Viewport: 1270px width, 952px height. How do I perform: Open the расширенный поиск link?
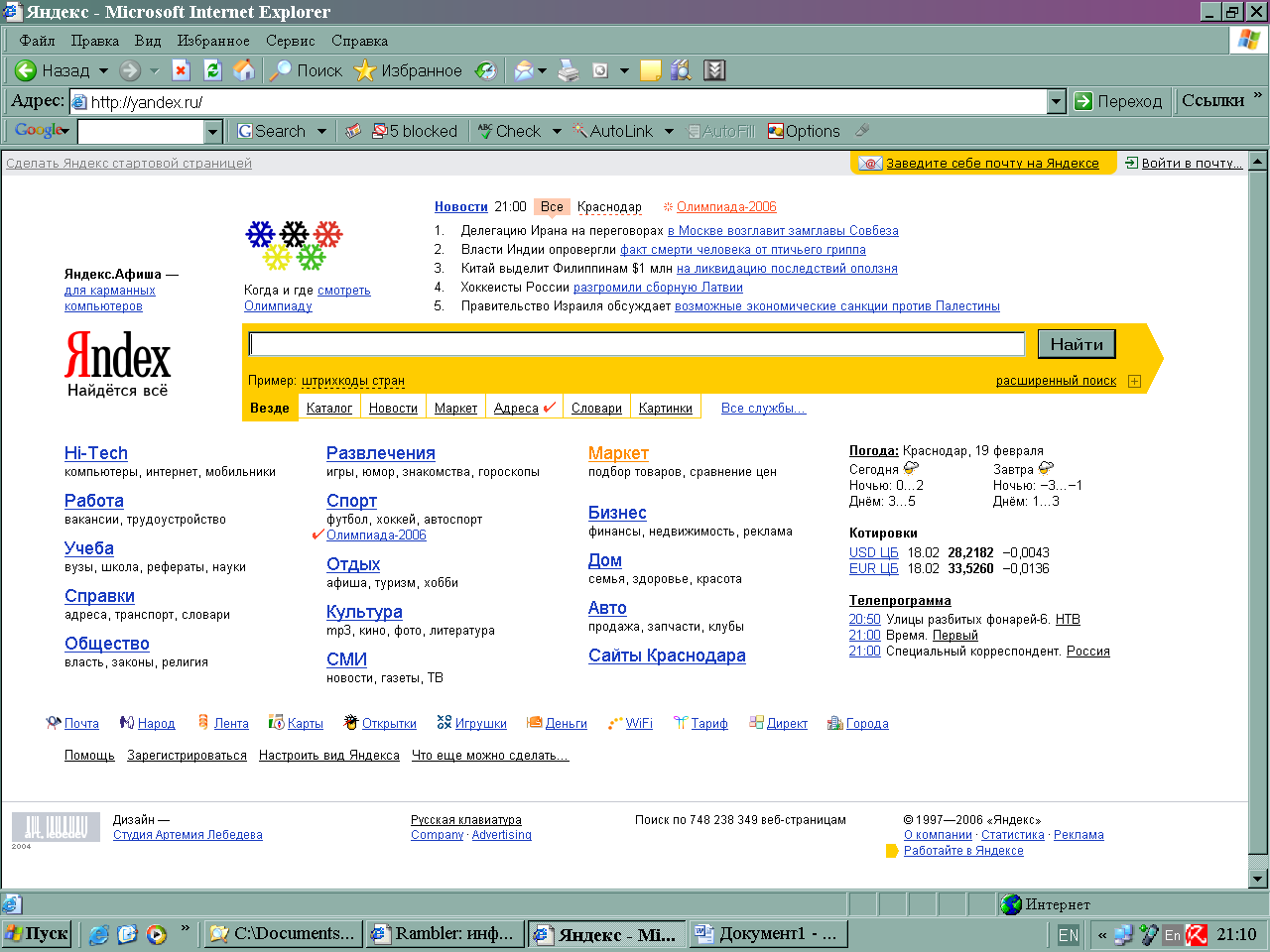pos(1056,381)
